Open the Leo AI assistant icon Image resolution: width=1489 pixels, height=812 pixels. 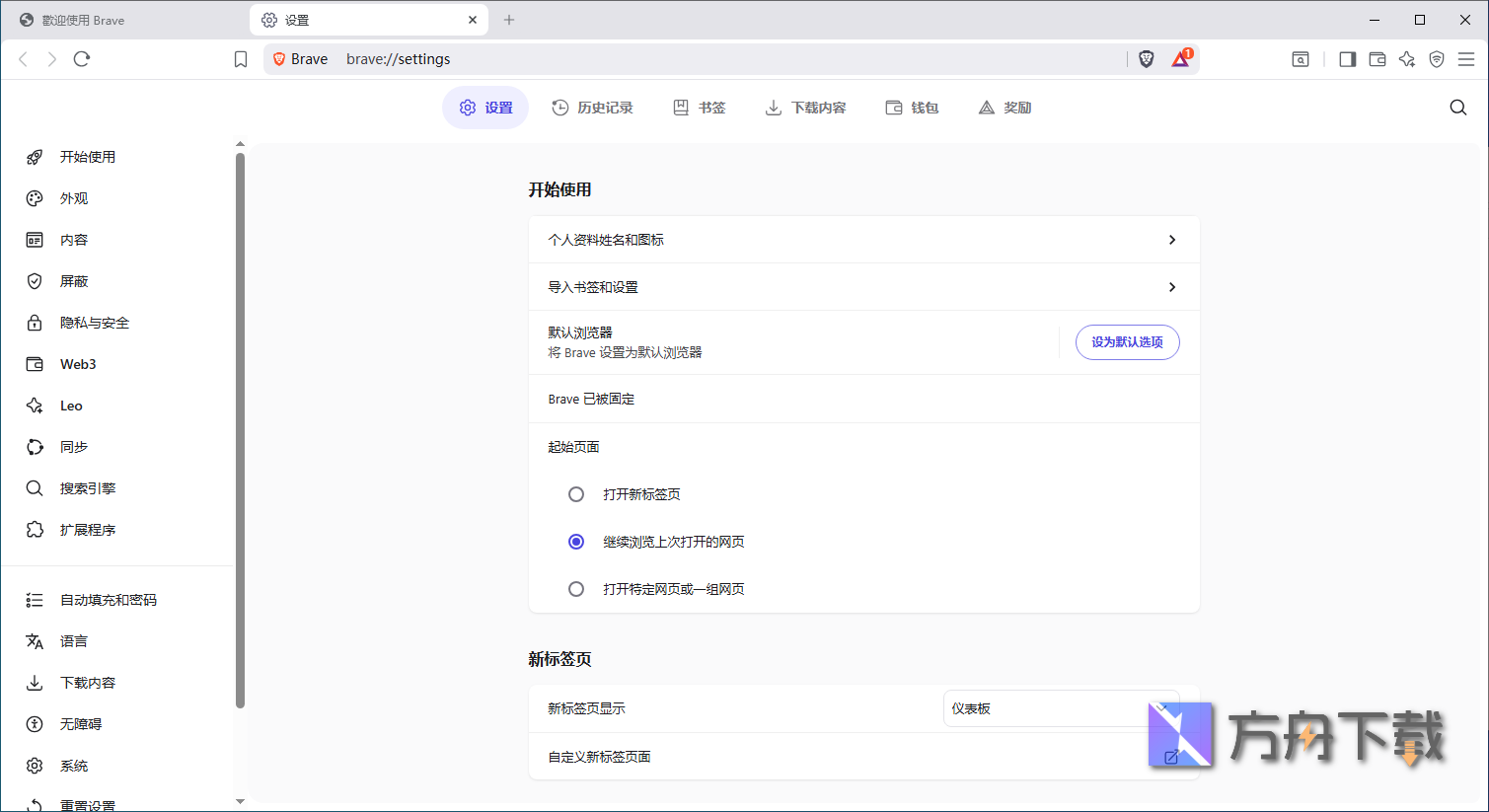1407,59
